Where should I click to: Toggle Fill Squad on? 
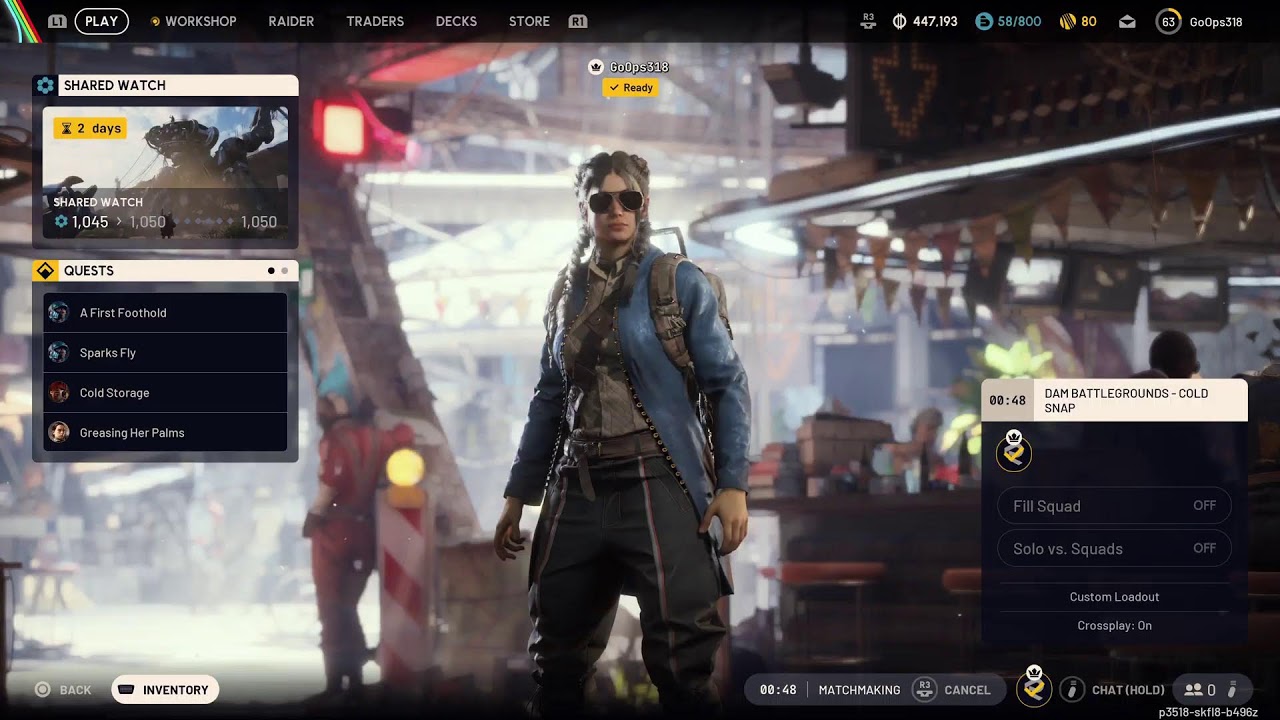pos(1114,506)
